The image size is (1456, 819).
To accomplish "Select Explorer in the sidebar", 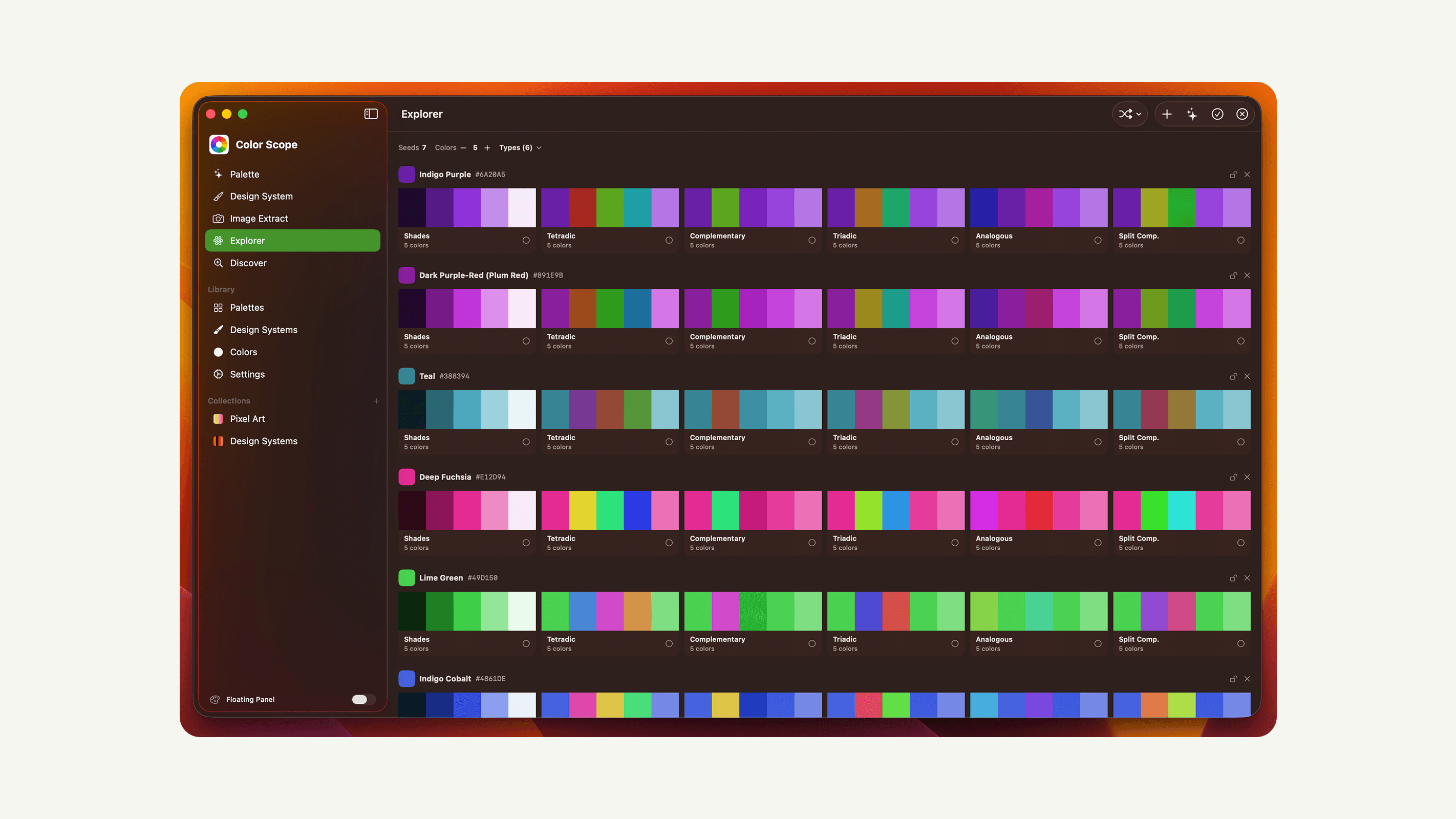I will click(292, 240).
